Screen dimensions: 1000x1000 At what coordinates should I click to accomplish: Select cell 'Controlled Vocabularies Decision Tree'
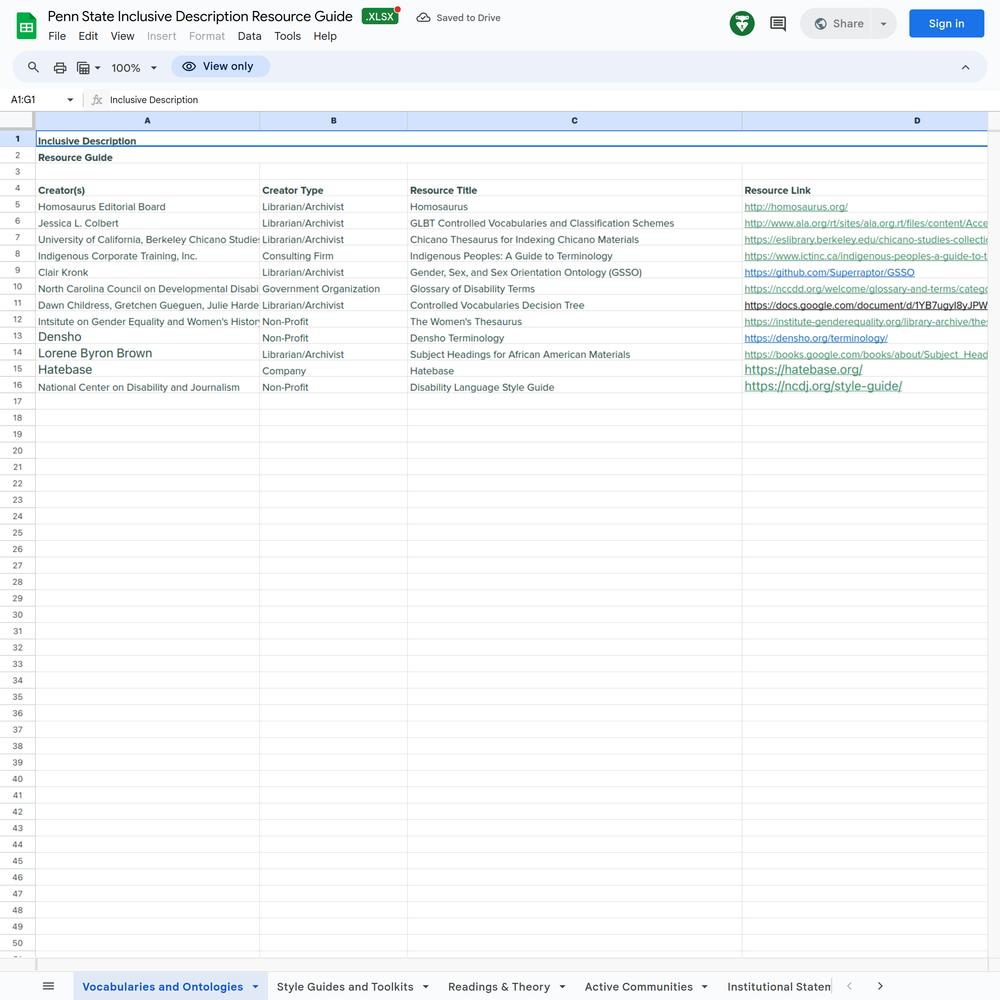pyautogui.click(x=574, y=305)
